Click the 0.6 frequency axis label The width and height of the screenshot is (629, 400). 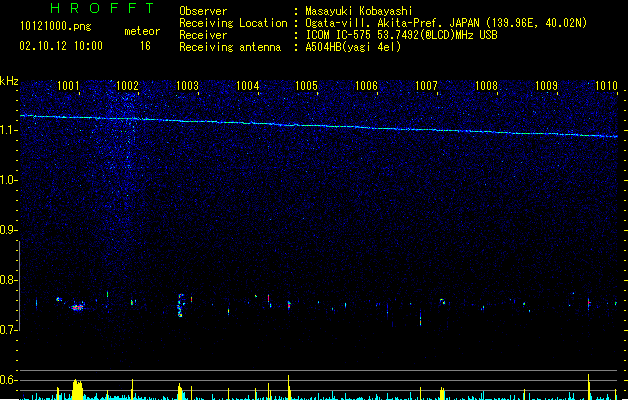coord(8,380)
